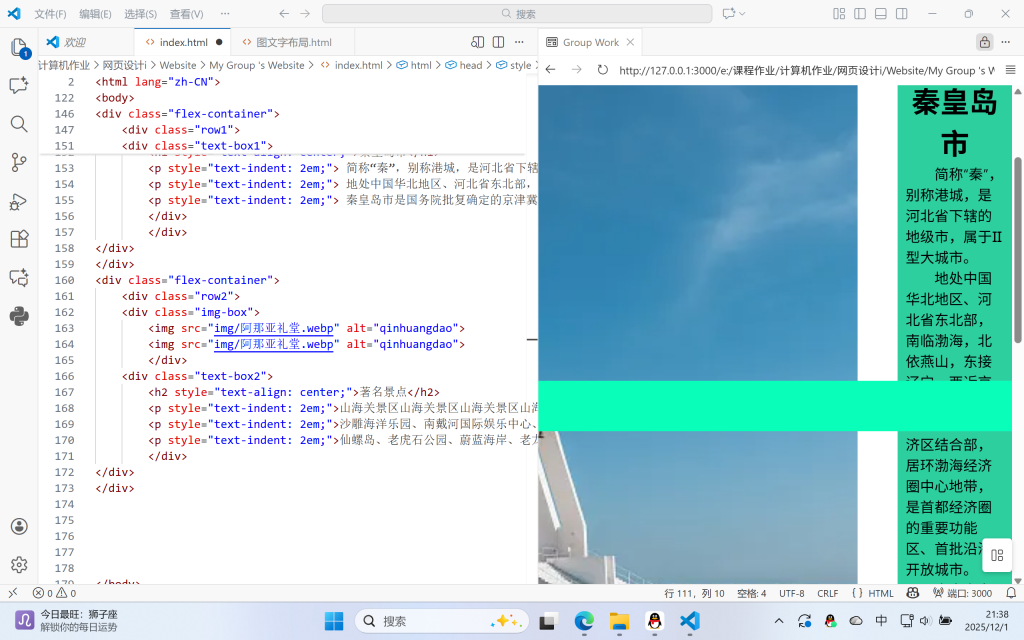The width and height of the screenshot is (1024, 640).
Task: Open the preview address bar hamburger menu
Action: point(1009,70)
